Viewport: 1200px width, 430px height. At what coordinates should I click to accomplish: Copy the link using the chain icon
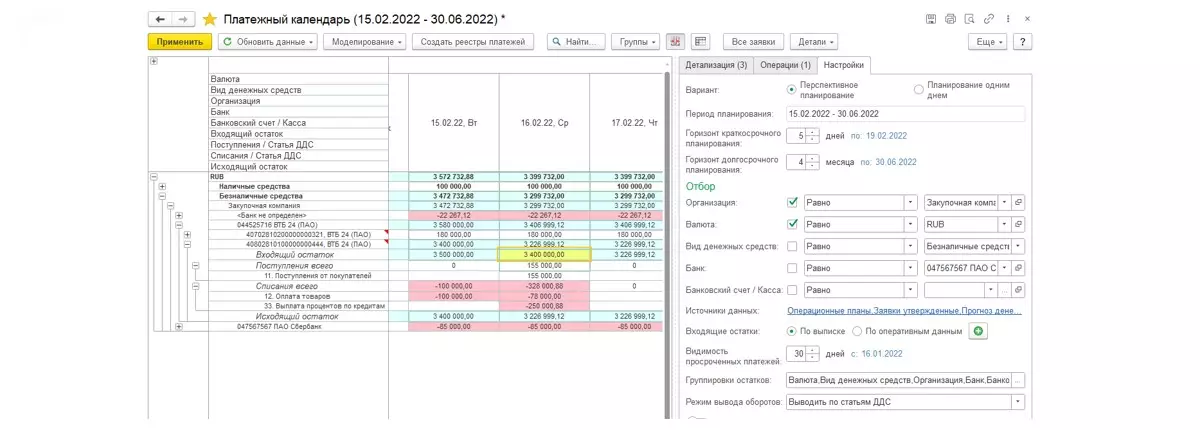pos(989,19)
